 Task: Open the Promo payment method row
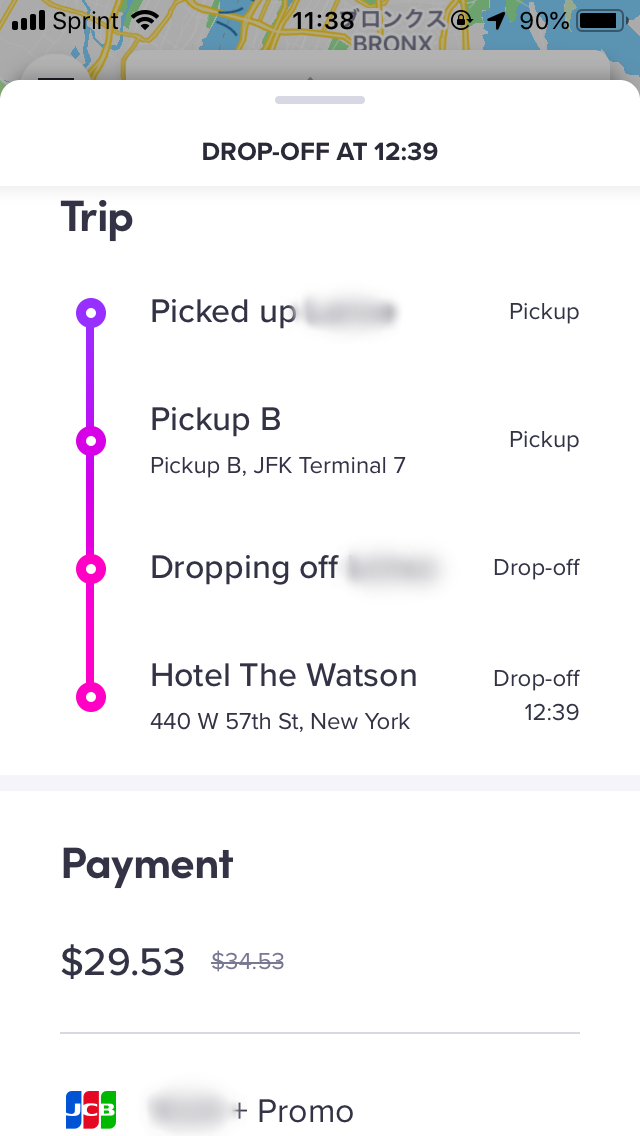(x=320, y=1110)
